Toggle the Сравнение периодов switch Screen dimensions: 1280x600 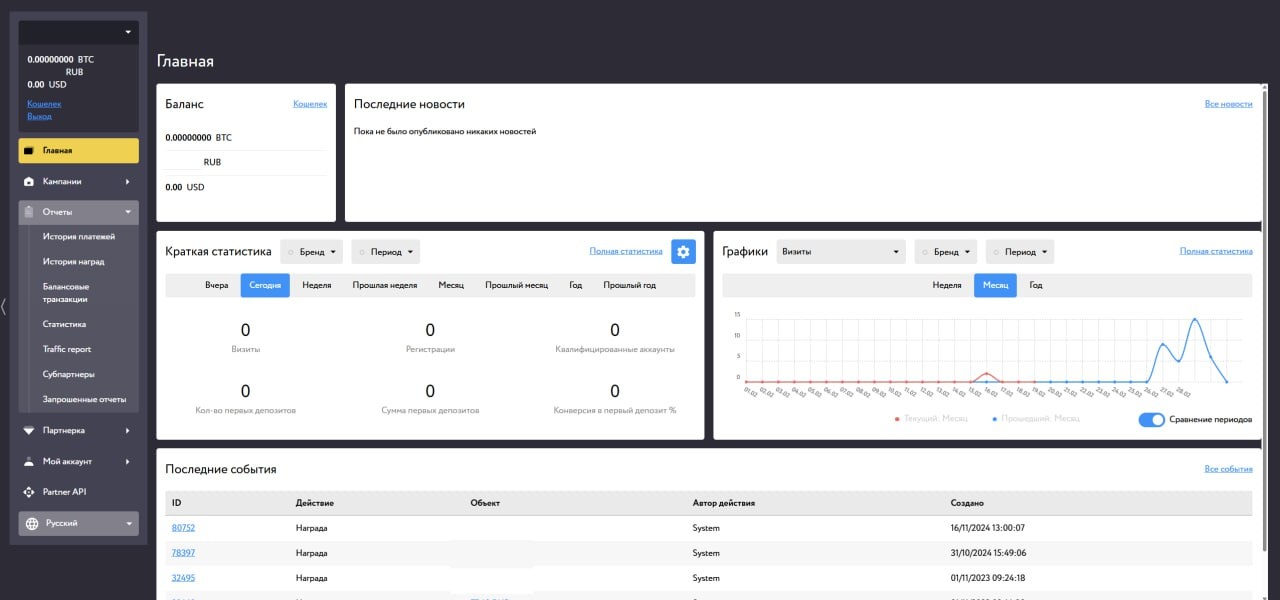[1151, 419]
